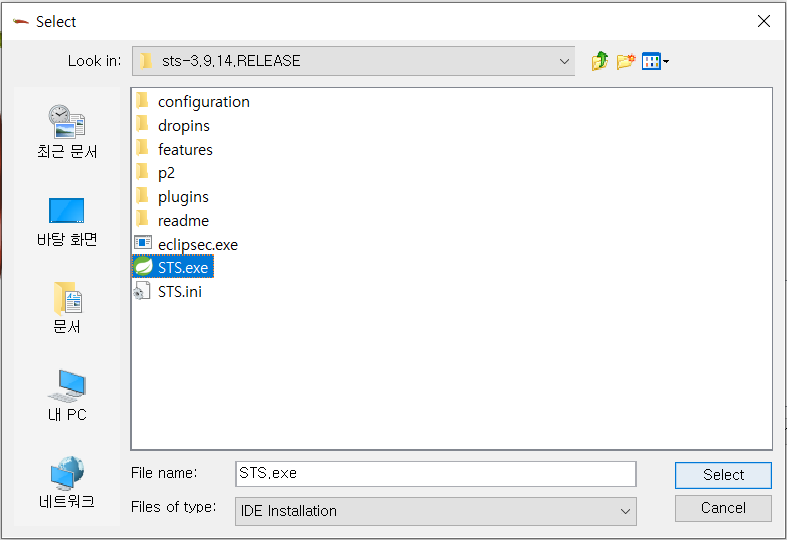Browse the Network (네트워크) location

click(67, 482)
